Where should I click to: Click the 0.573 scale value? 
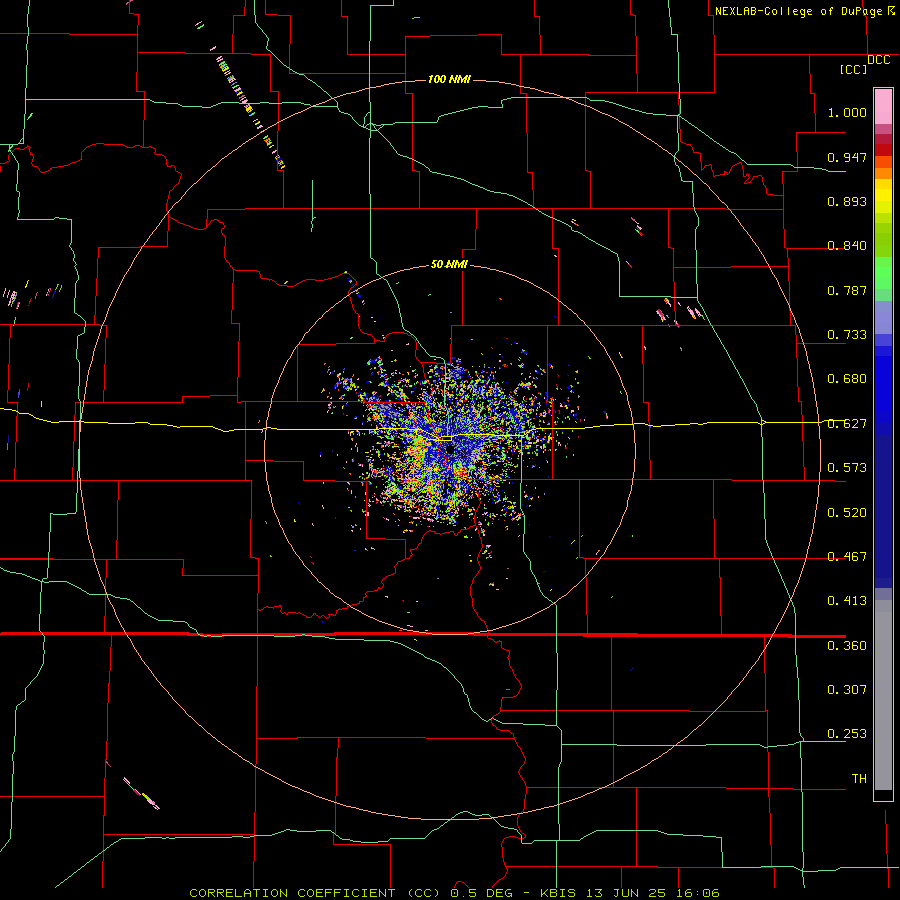click(847, 468)
